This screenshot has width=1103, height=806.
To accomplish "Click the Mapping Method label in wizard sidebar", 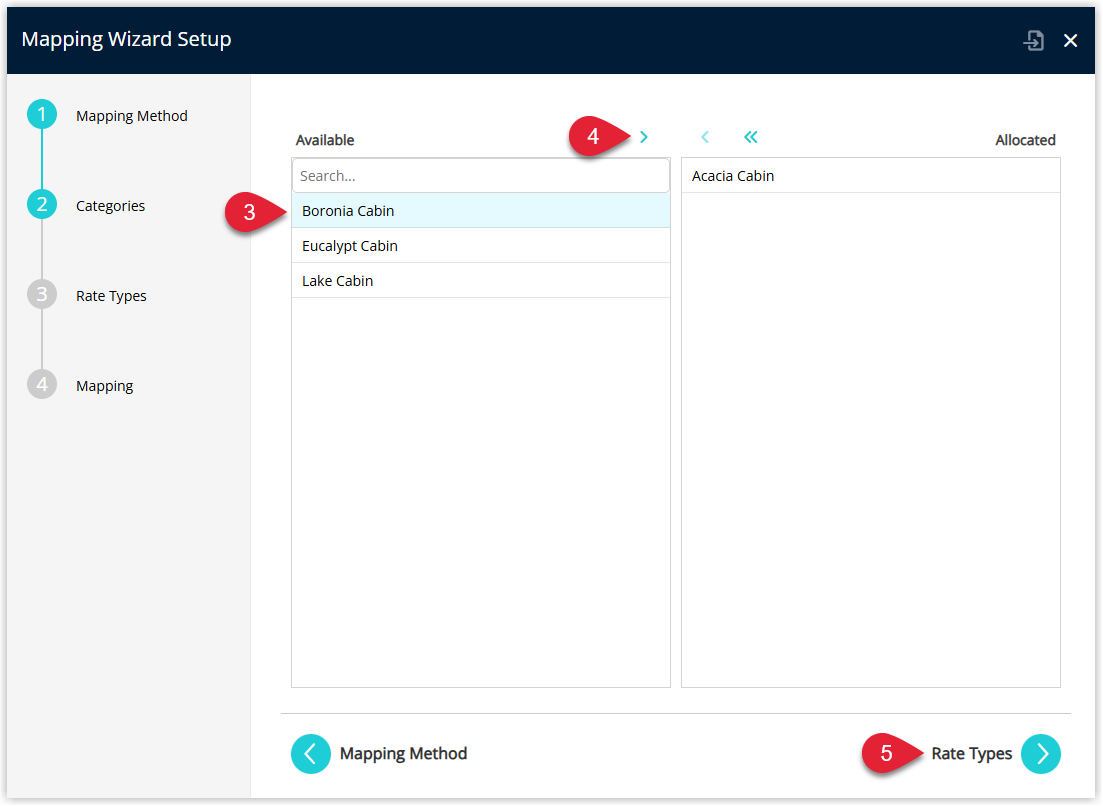I will click(x=132, y=116).
